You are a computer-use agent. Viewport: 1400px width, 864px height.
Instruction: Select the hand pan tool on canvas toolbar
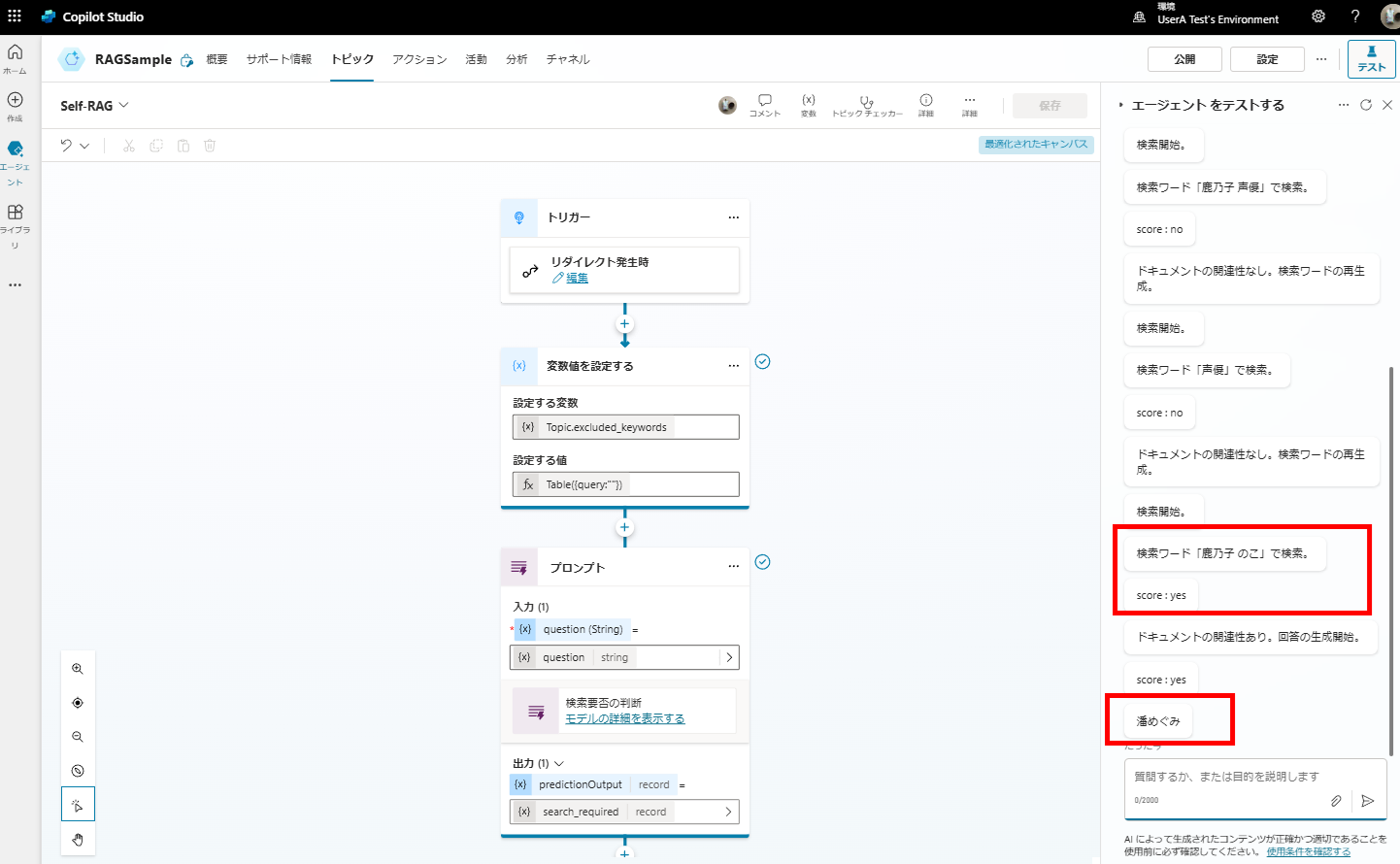coord(78,839)
